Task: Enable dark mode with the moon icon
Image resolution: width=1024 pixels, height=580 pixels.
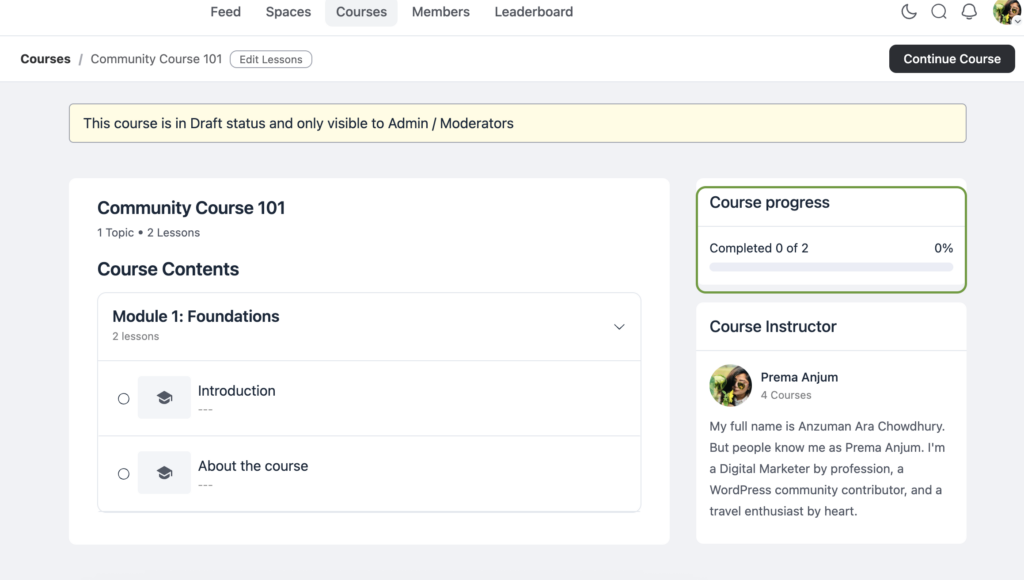Action: 908,12
